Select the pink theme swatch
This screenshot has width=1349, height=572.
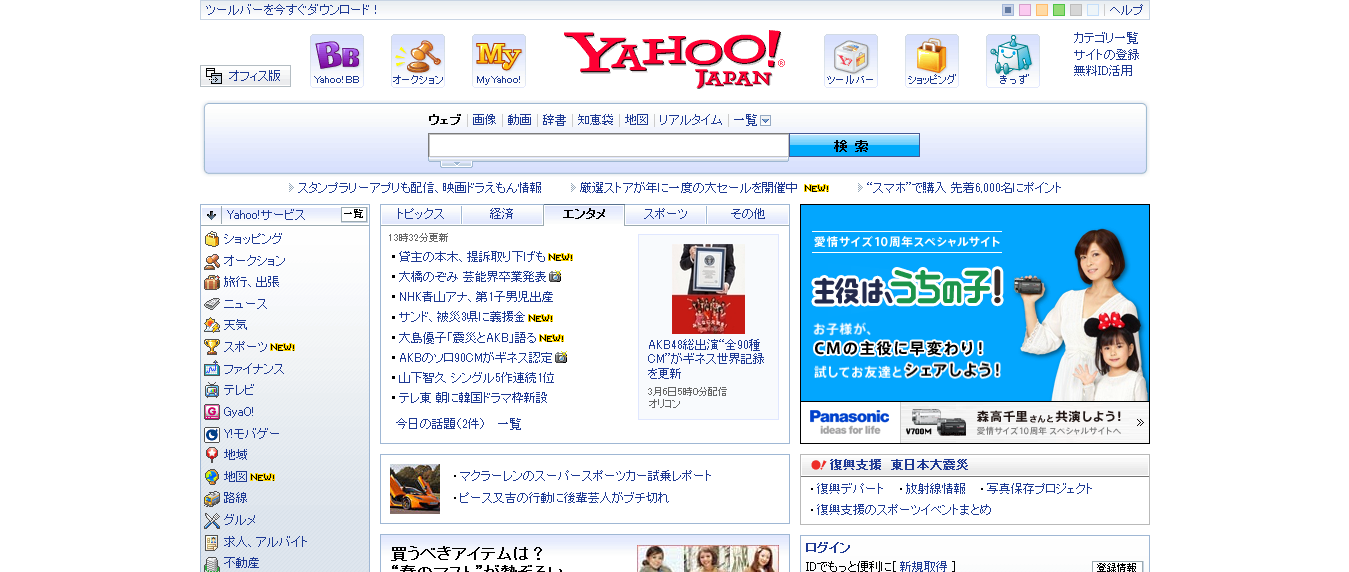(1025, 10)
